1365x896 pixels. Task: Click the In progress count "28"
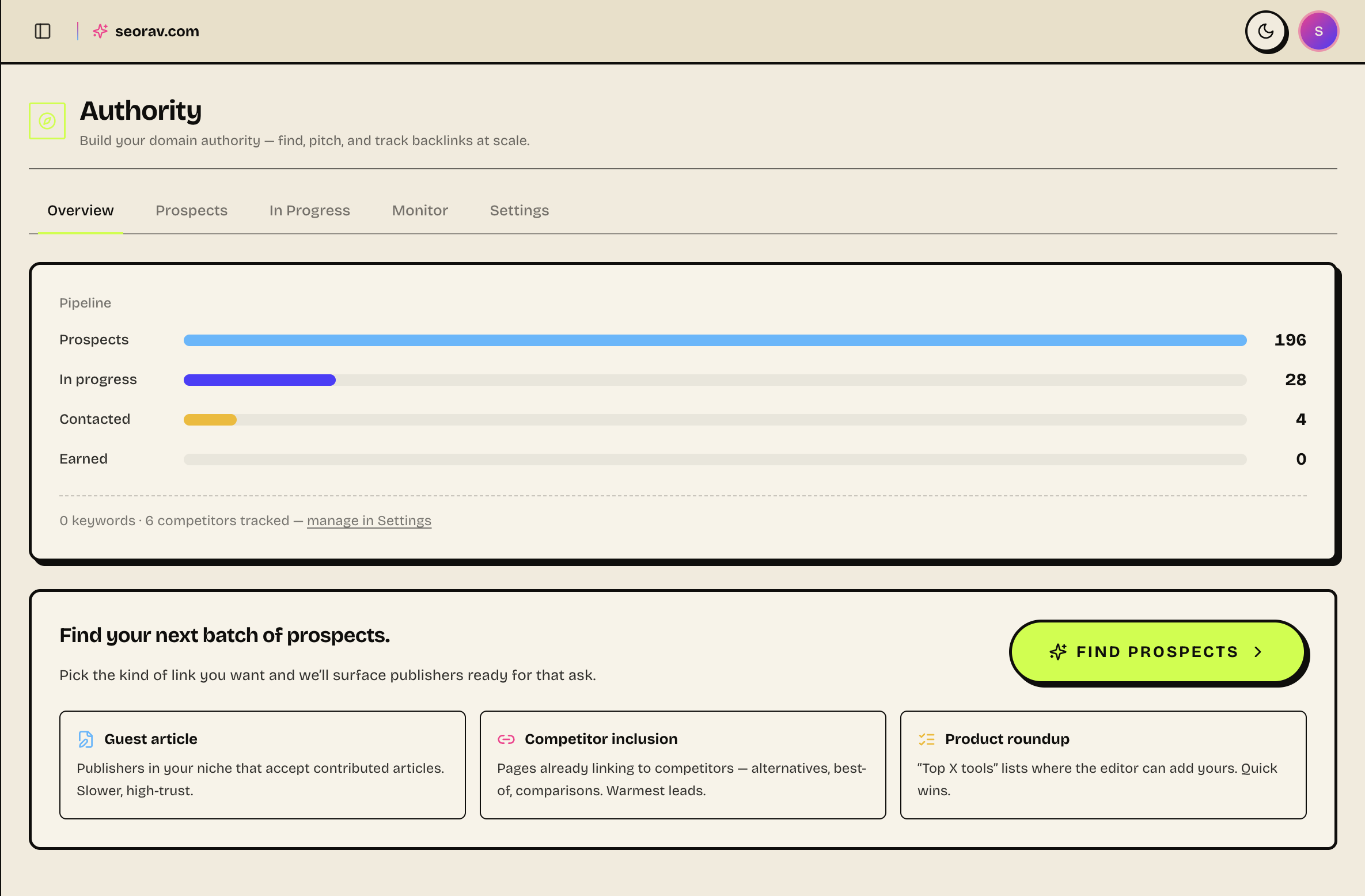1295,380
